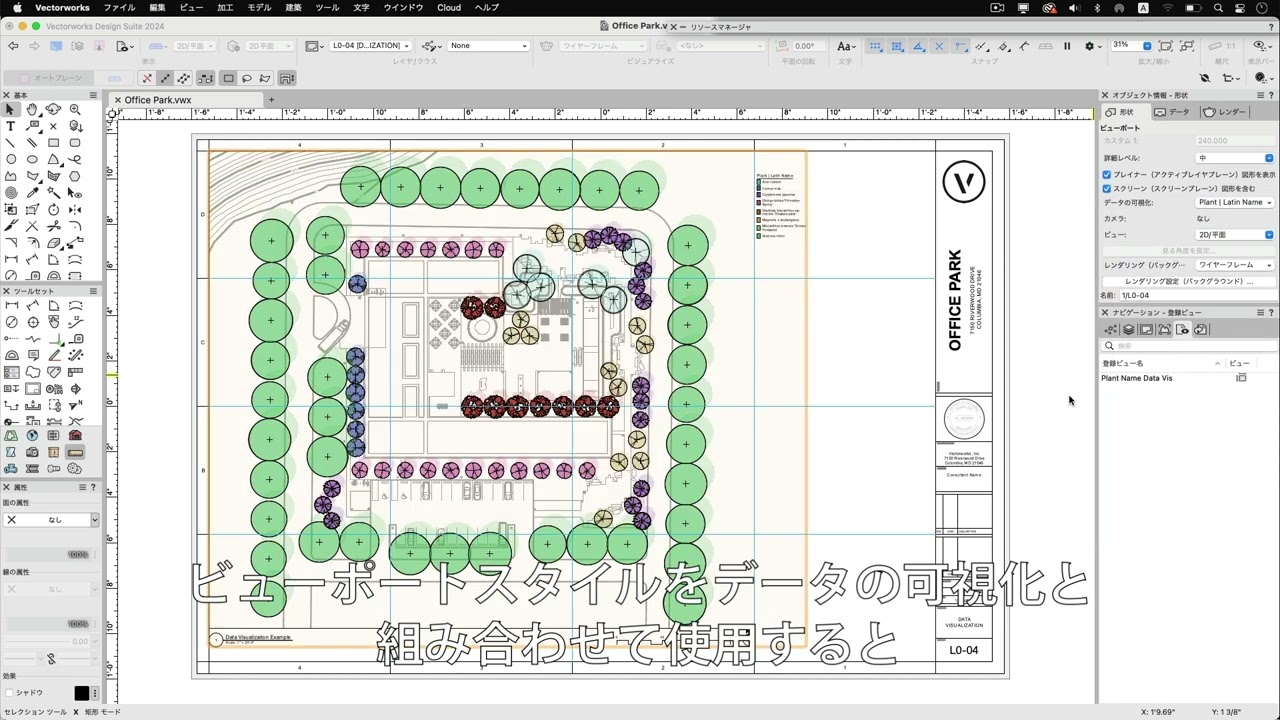Toggle screen plane objects checkbox
The width and height of the screenshot is (1280, 720).
click(x=1107, y=188)
